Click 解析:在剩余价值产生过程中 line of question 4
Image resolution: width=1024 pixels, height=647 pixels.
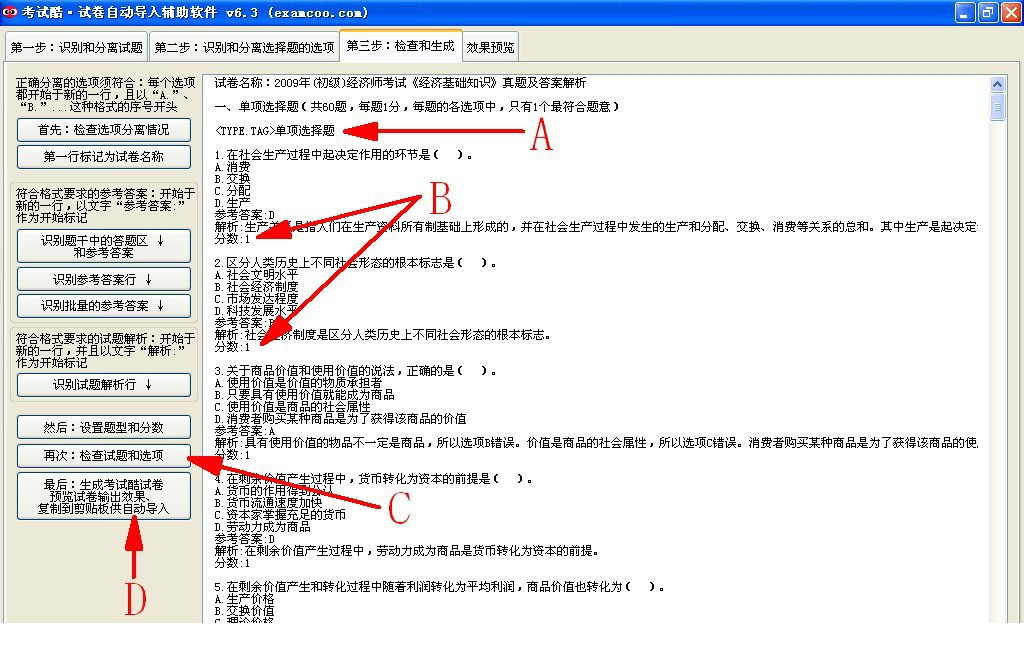407,551
